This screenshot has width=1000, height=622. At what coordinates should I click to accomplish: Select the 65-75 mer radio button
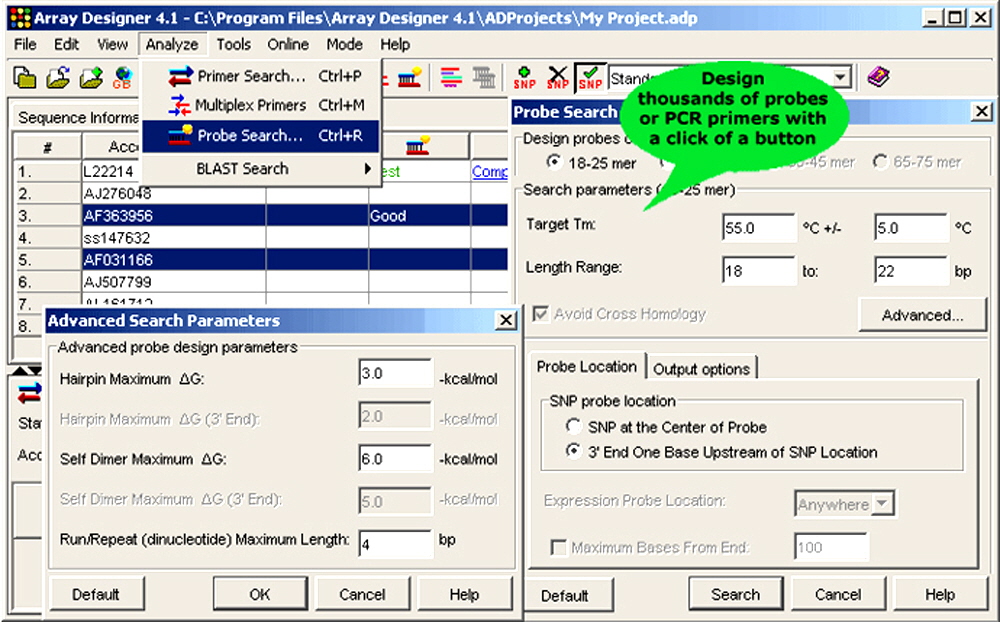(880, 162)
